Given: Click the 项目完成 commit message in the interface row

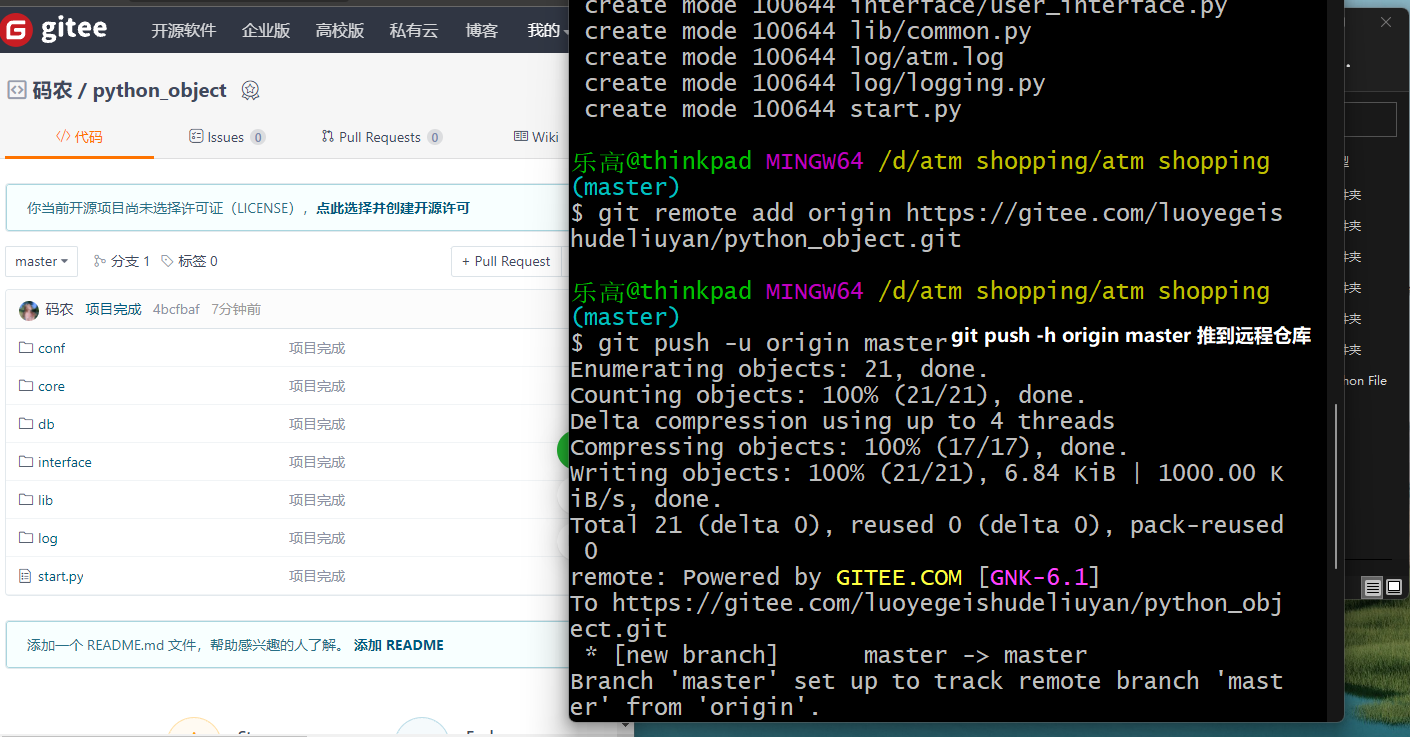Looking at the screenshot, I should (317, 462).
